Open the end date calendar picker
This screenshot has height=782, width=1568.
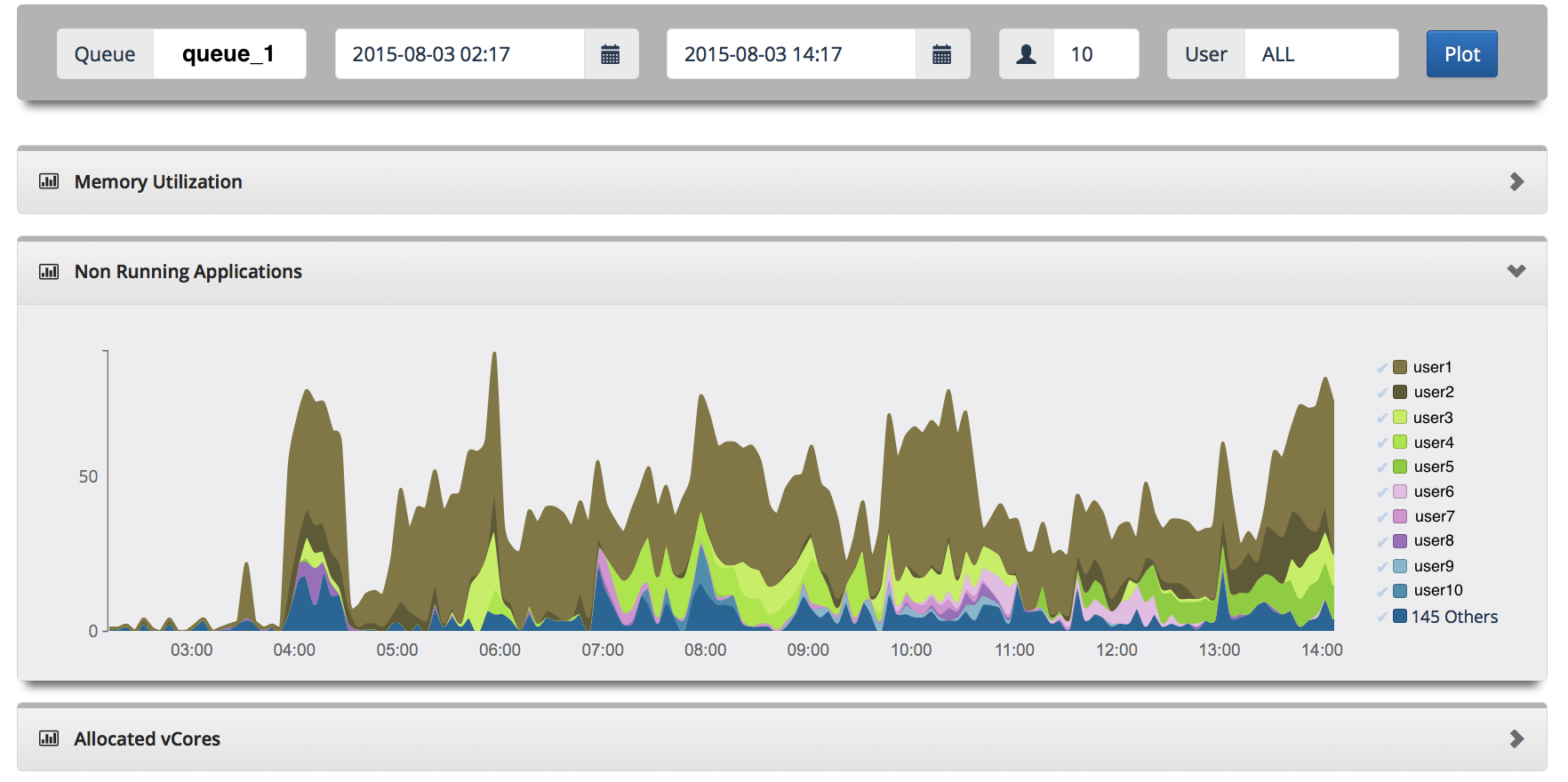tap(942, 54)
